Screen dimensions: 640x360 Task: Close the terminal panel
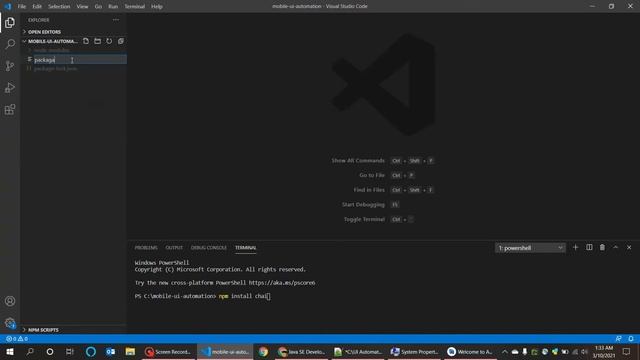pos(629,247)
